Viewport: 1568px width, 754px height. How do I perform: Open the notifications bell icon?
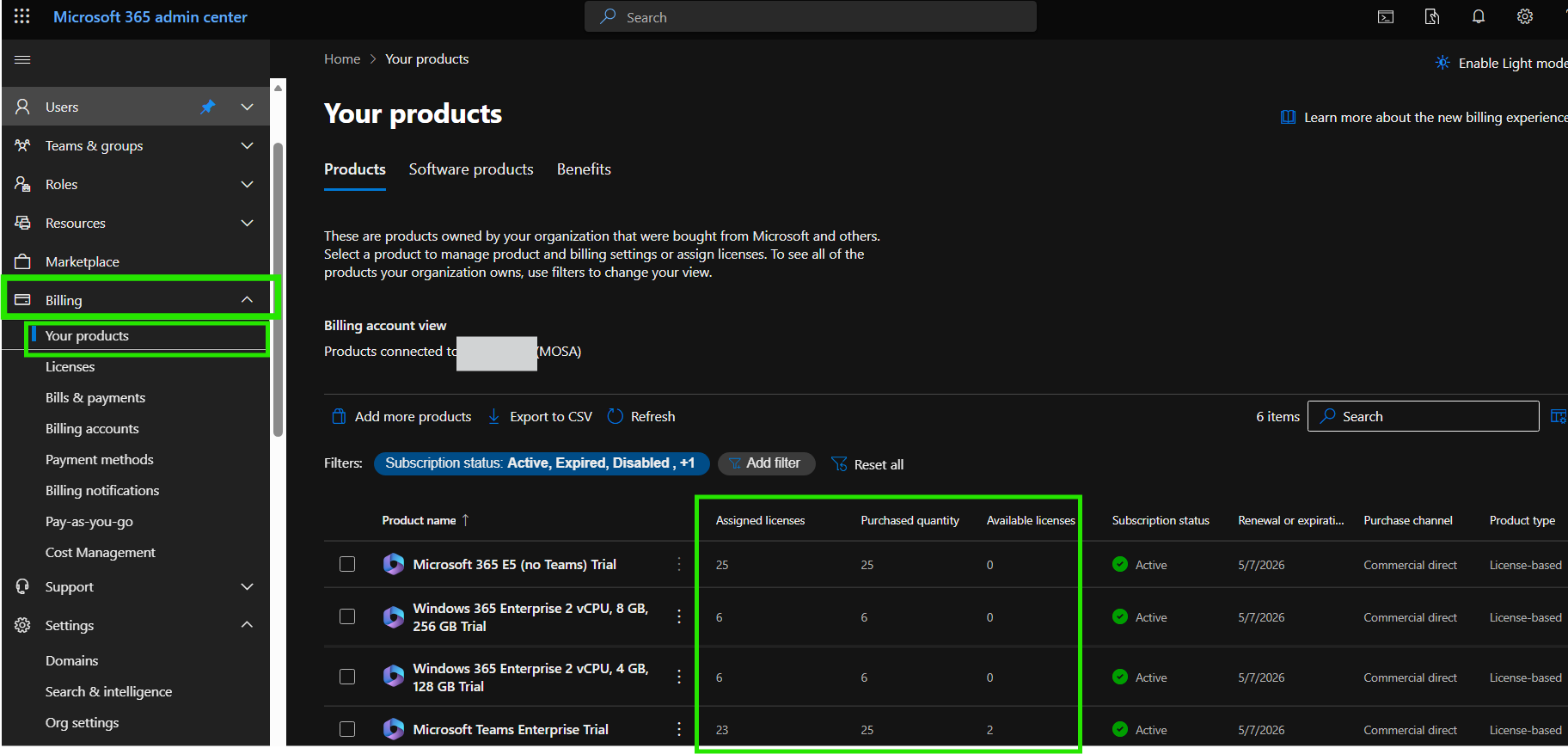(1479, 16)
